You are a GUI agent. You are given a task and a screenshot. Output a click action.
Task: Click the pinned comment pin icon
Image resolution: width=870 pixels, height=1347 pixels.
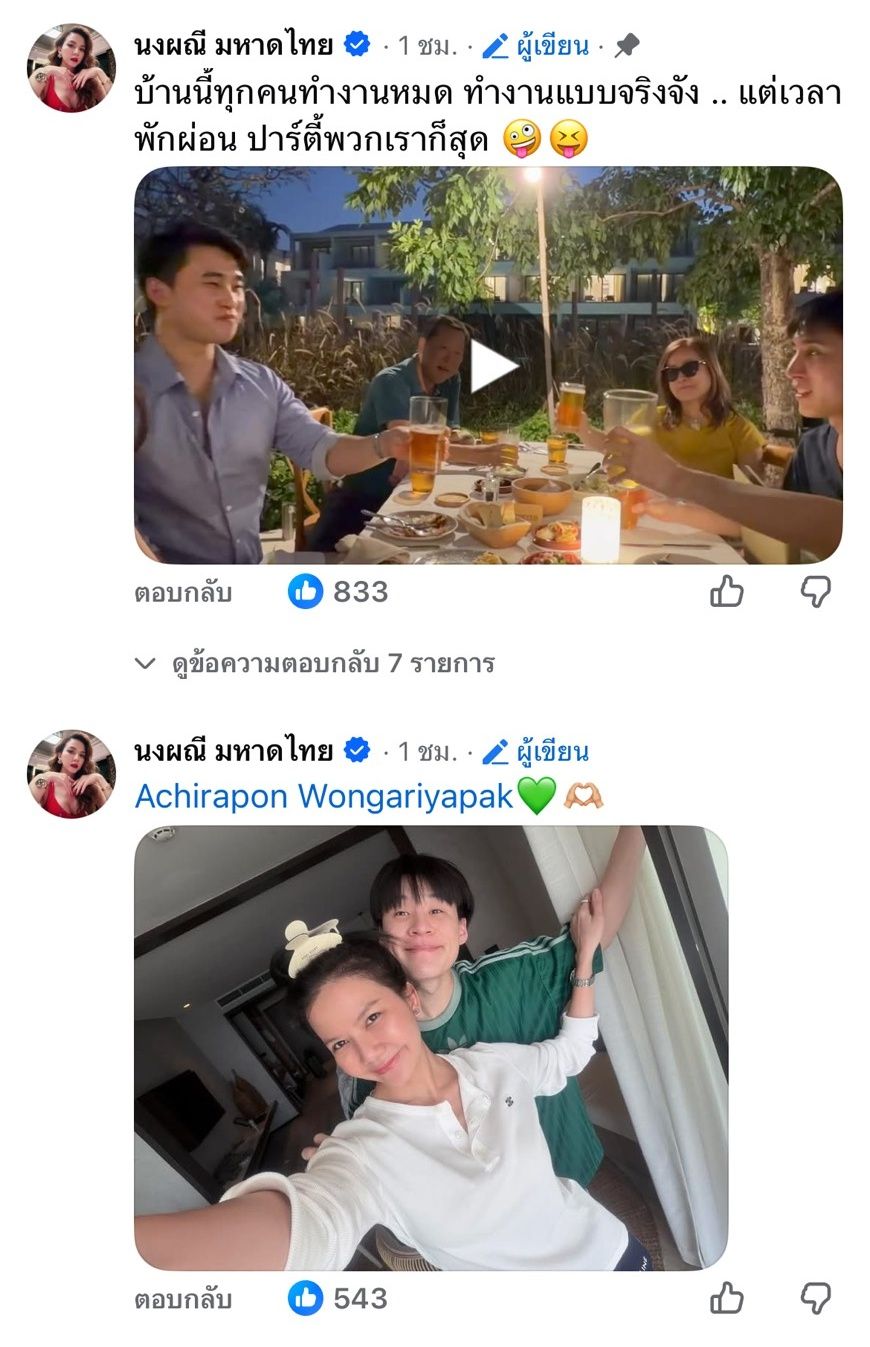coord(627,45)
